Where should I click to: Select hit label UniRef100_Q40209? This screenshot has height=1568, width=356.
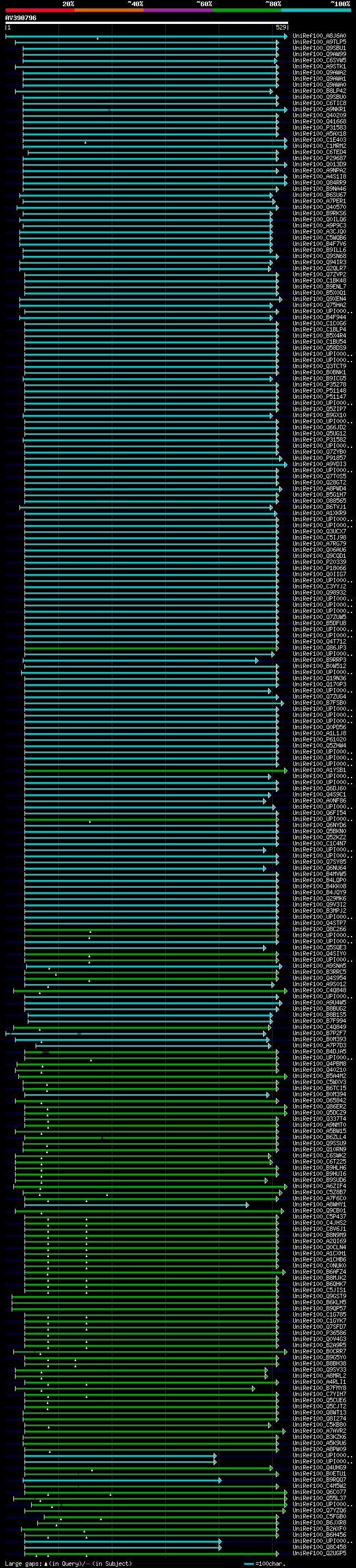(x=319, y=116)
